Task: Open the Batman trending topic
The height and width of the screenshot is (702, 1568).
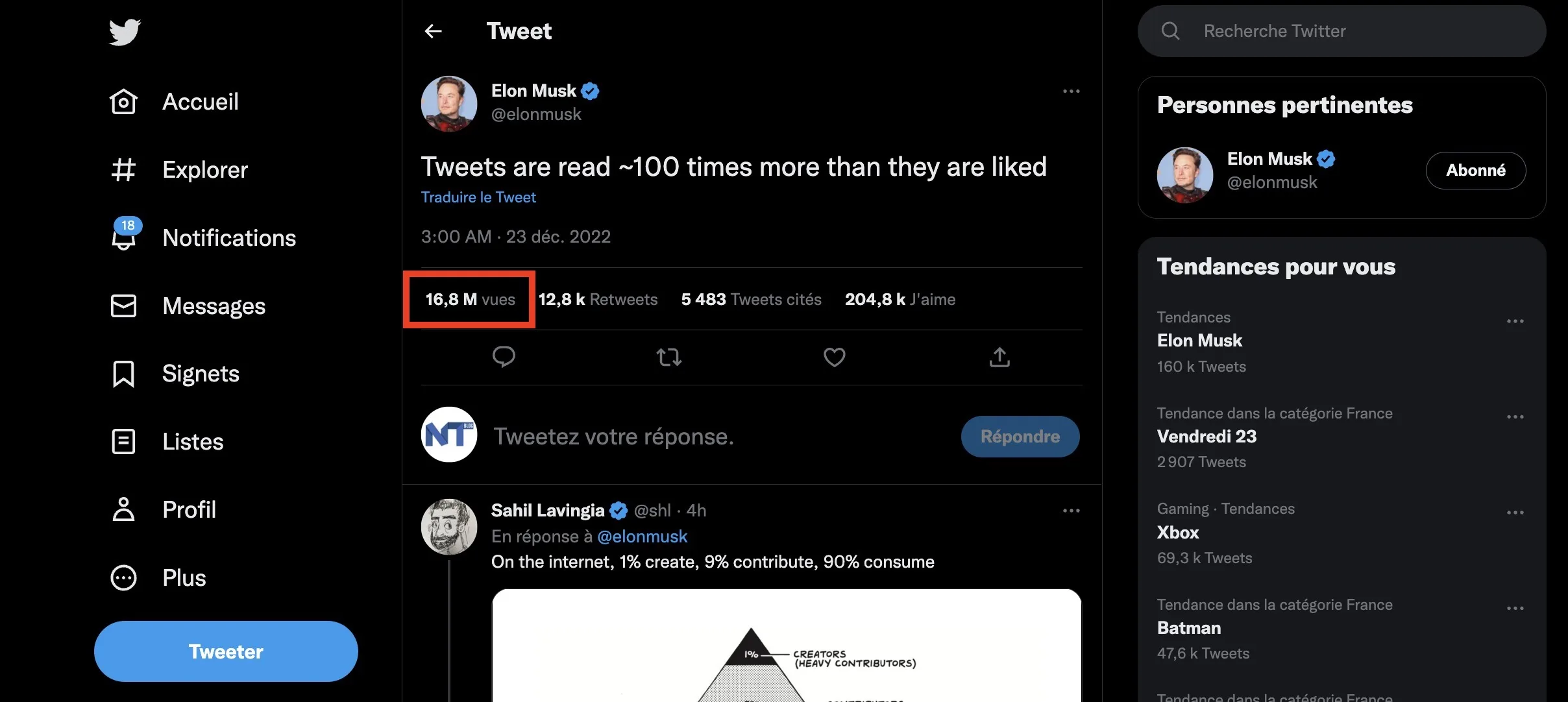Action: coord(1189,628)
